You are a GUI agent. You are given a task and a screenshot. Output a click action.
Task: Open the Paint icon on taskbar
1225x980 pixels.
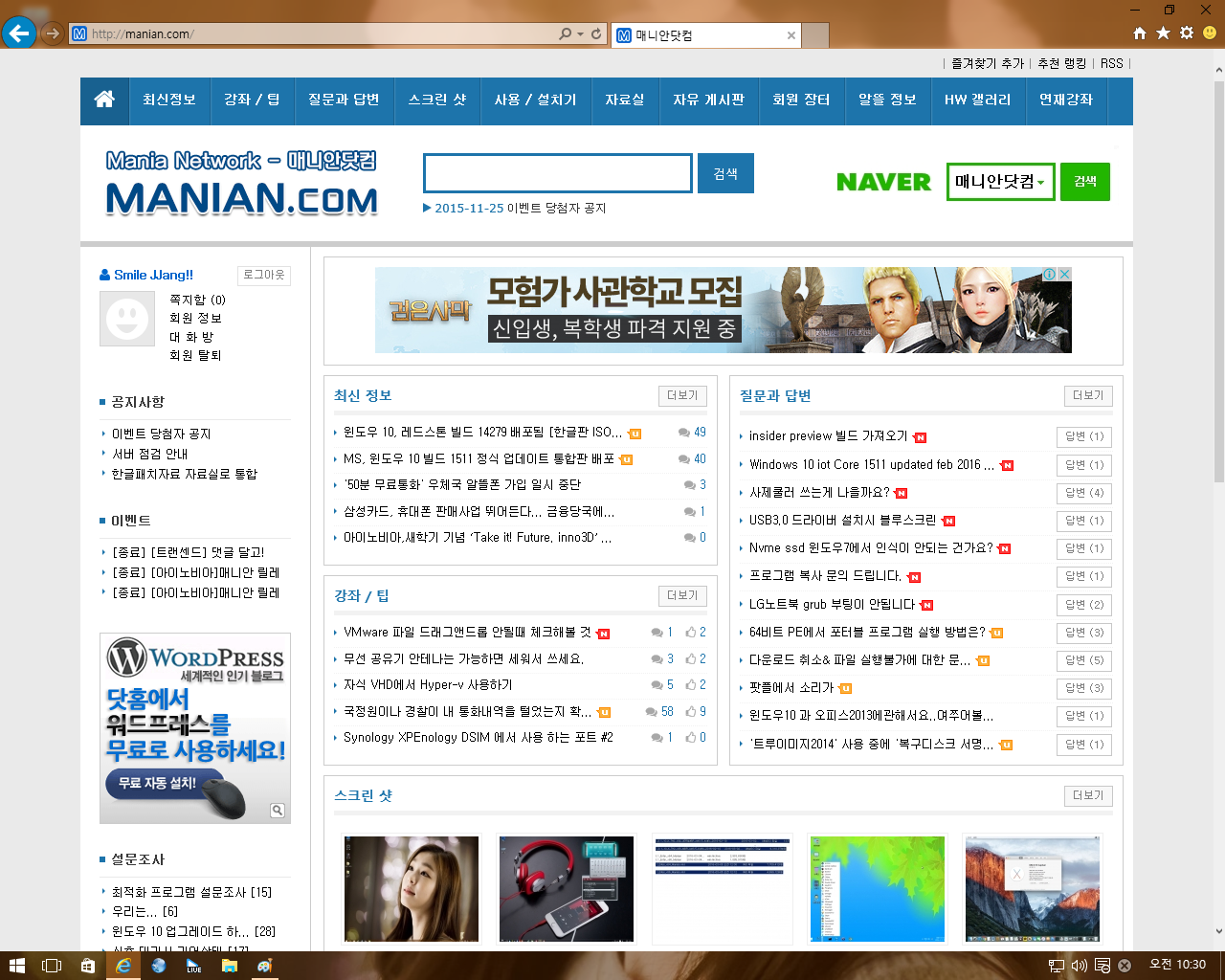pyautogui.click(x=265, y=966)
